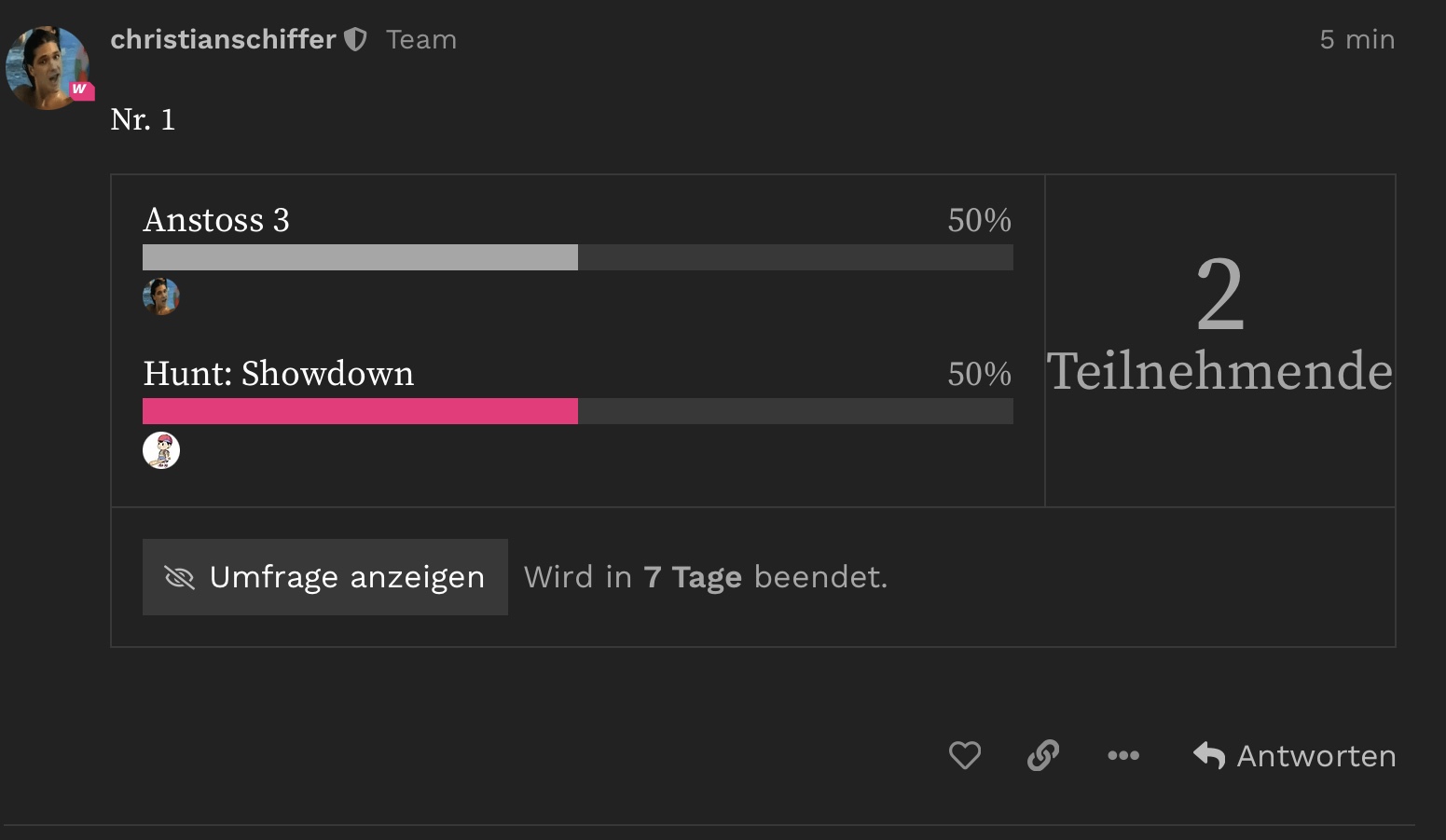Click the 7 Tage closing time text

click(693, 577)
